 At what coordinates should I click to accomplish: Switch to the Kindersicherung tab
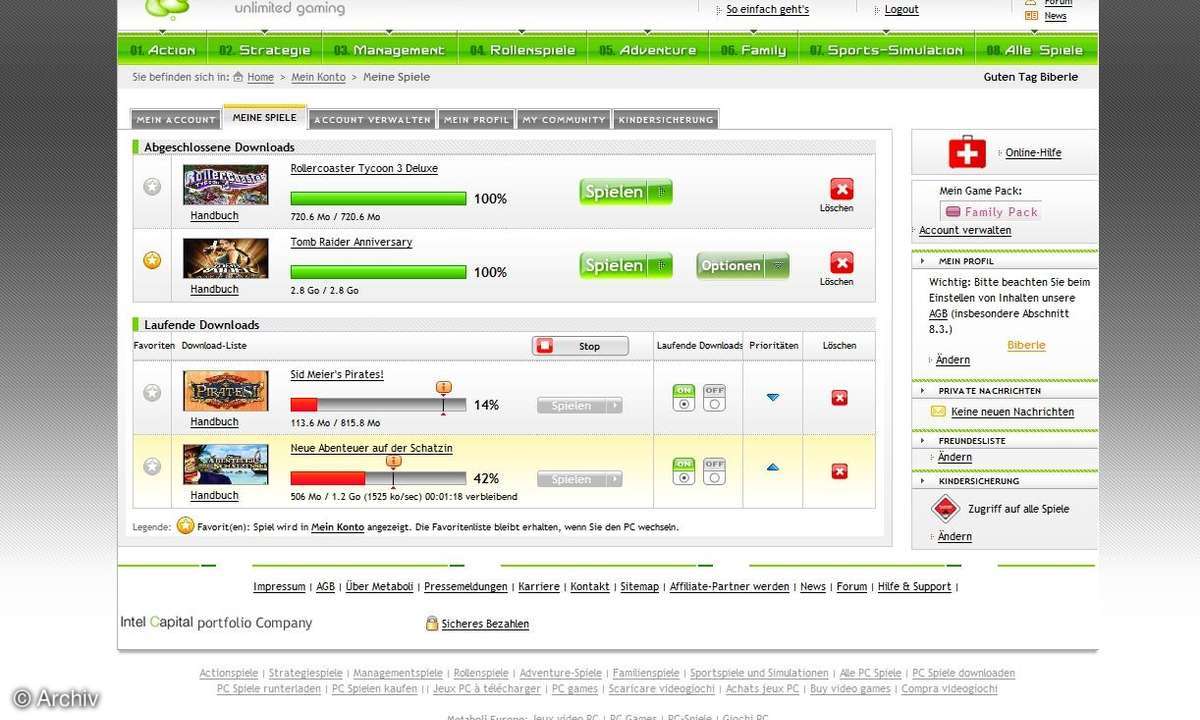point(666,119)
